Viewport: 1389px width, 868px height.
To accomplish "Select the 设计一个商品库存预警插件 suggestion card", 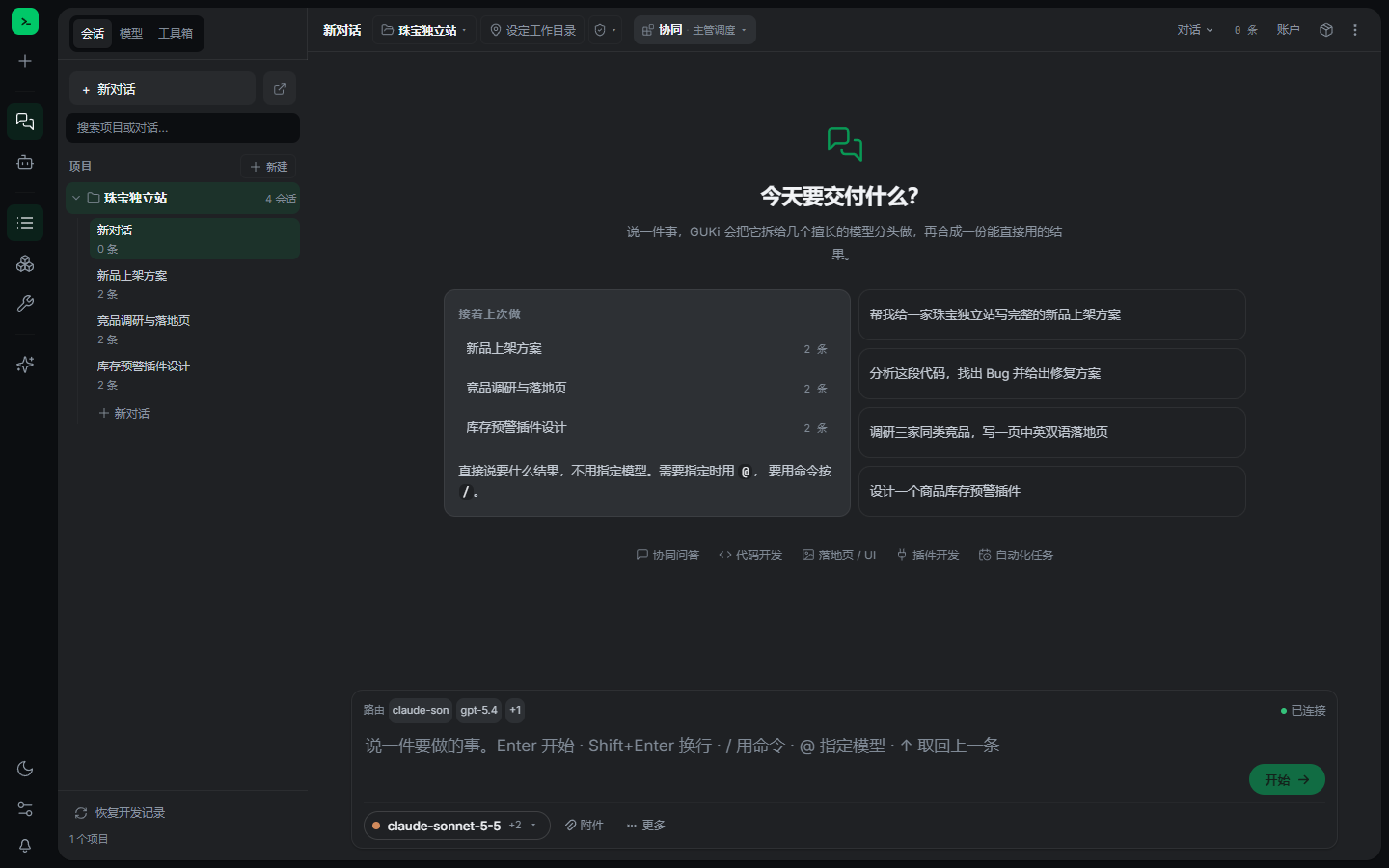I will tap(1052, 491).
